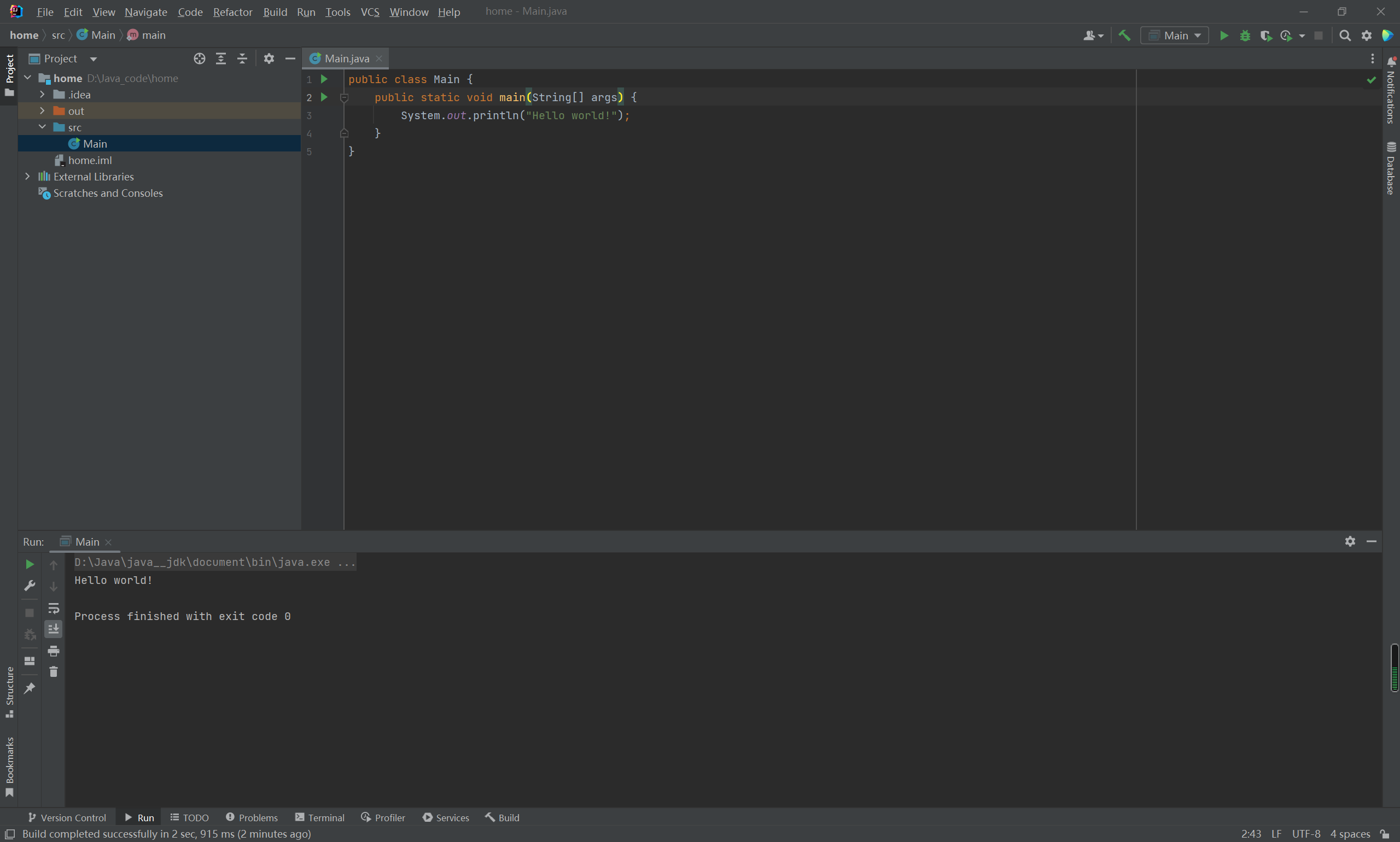Image resolution: width=1400 pixels, height=842 pixels.
Task: Toggle the Notifications side panel
Action: tap(1391, 90)
